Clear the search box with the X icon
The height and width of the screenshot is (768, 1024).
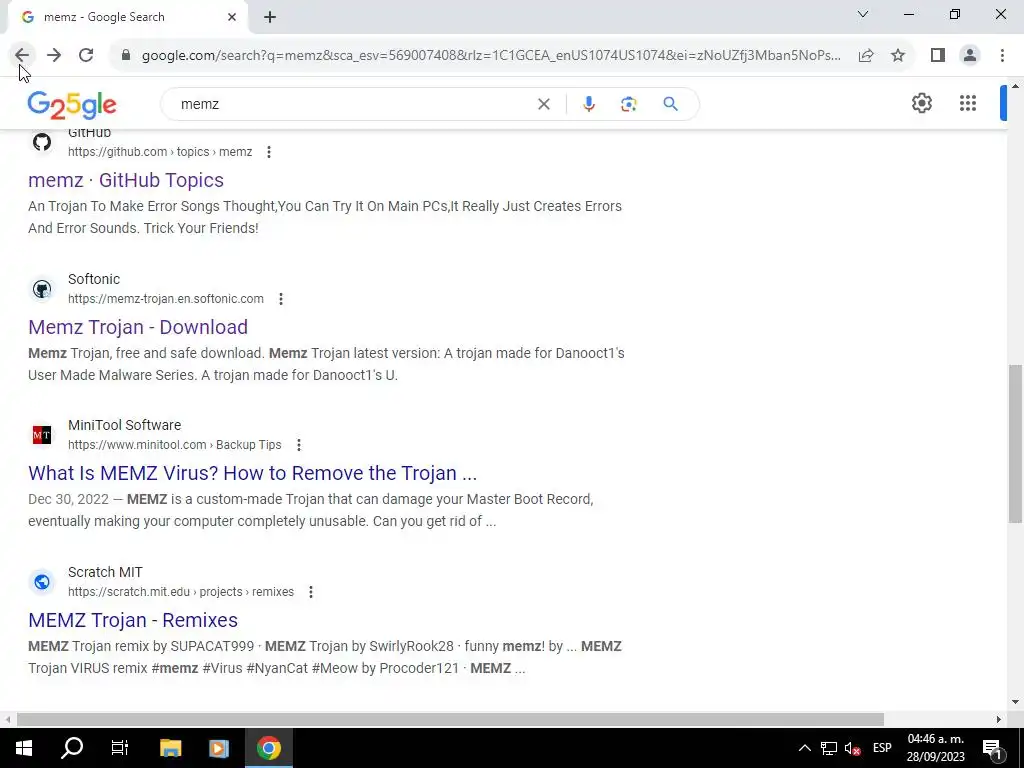point(543,104)
